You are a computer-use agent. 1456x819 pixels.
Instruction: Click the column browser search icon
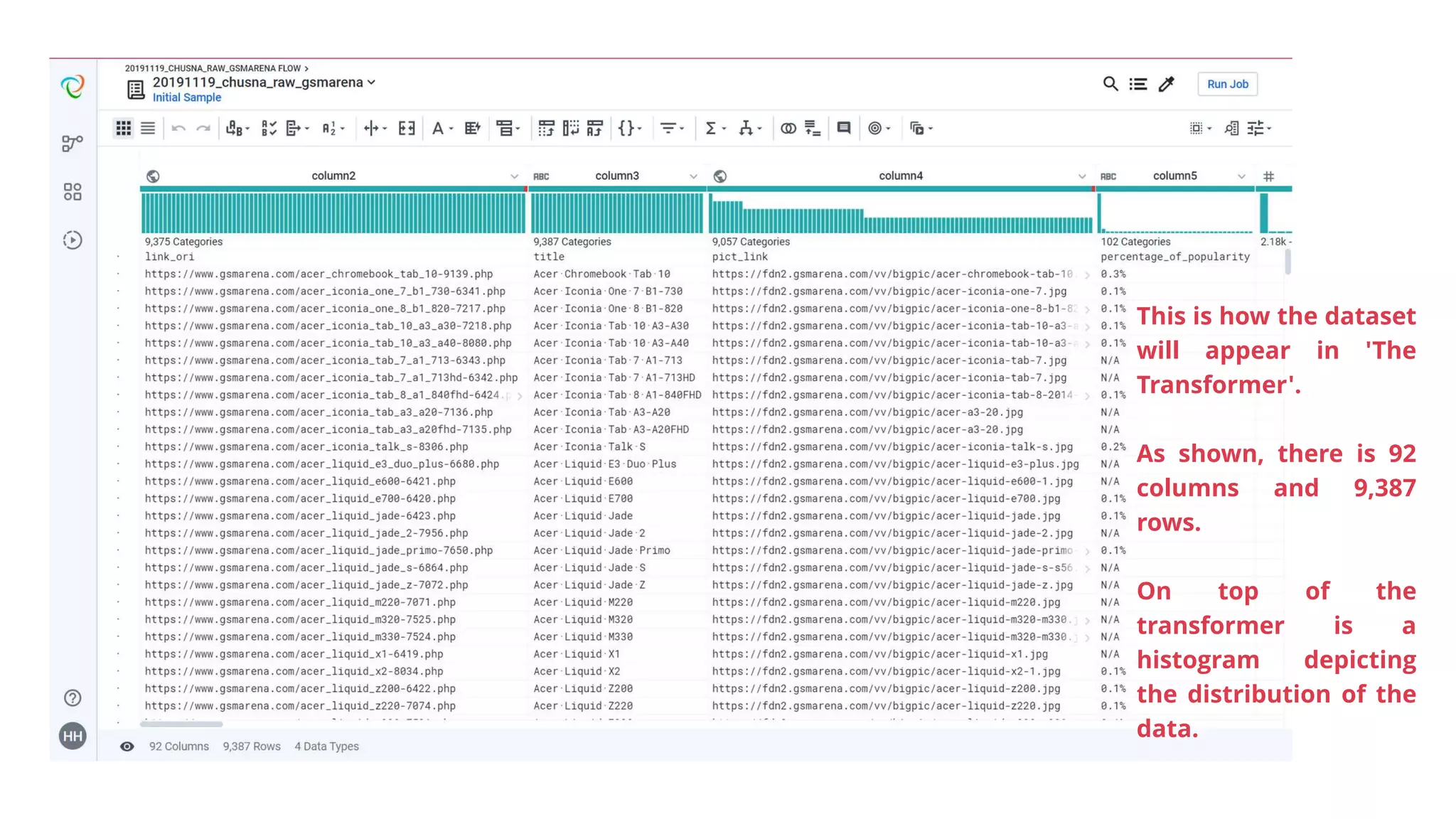(x=1231, y=128)
